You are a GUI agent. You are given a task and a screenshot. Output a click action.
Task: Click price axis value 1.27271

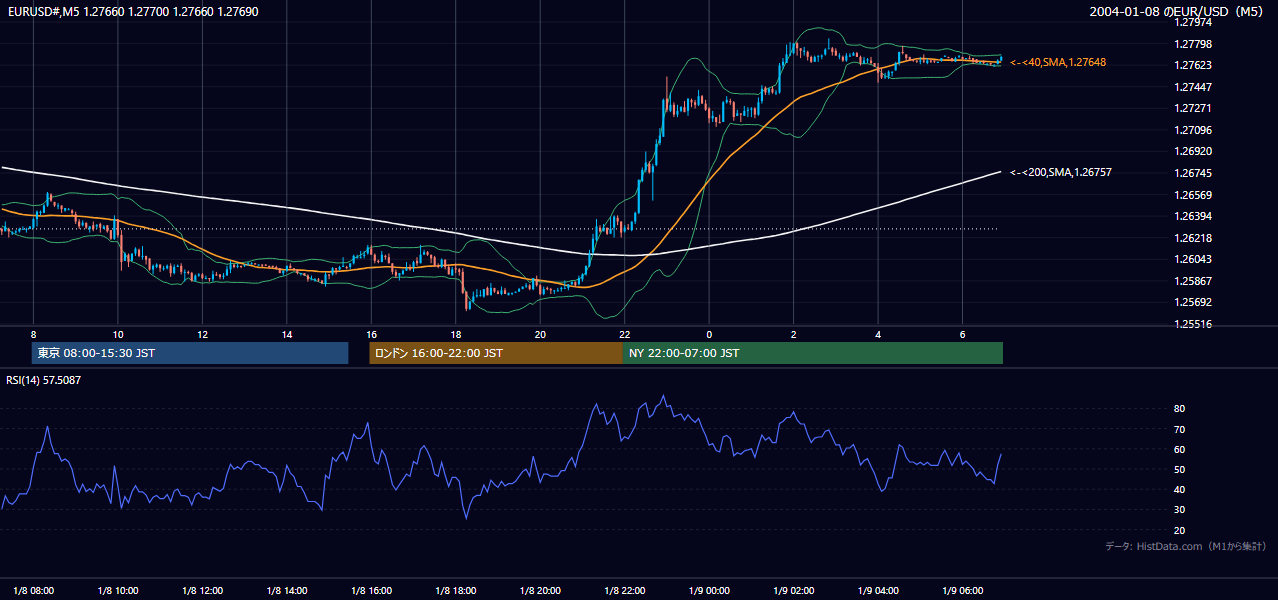tap(1192, 108)
